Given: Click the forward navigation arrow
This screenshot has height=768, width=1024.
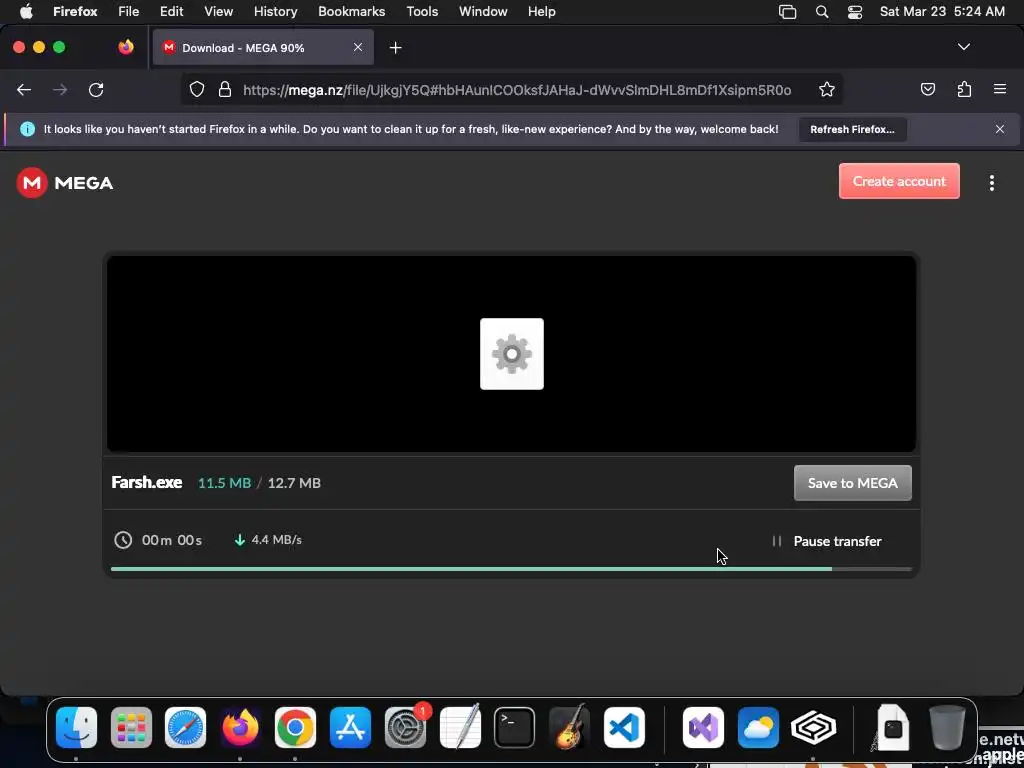Looking at the screenshot, I should (x=60, y=89).
